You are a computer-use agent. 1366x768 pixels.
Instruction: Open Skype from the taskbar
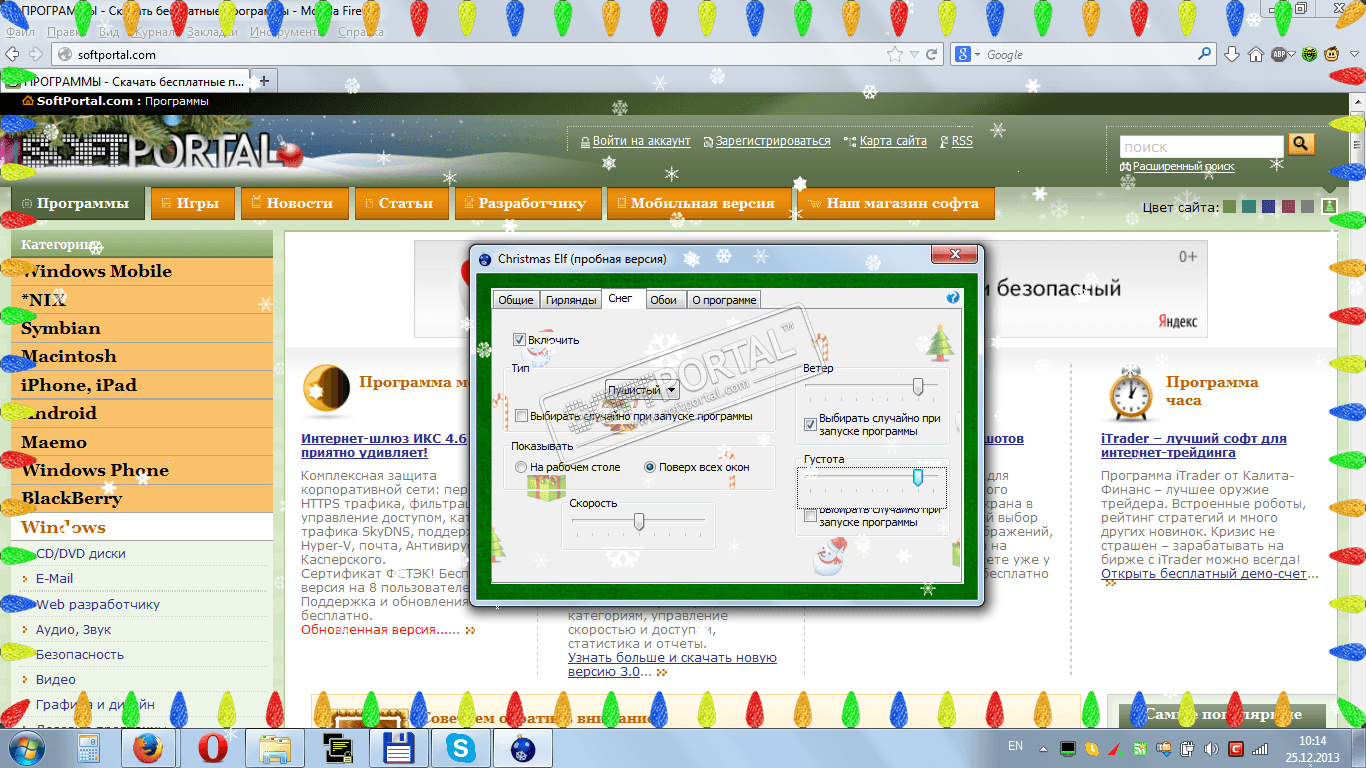462,748
